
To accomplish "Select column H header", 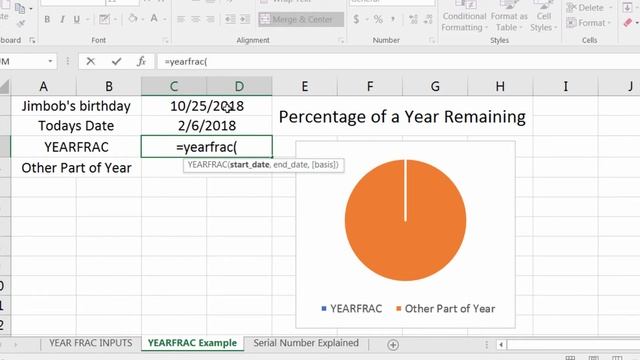I will pos(500,87).
